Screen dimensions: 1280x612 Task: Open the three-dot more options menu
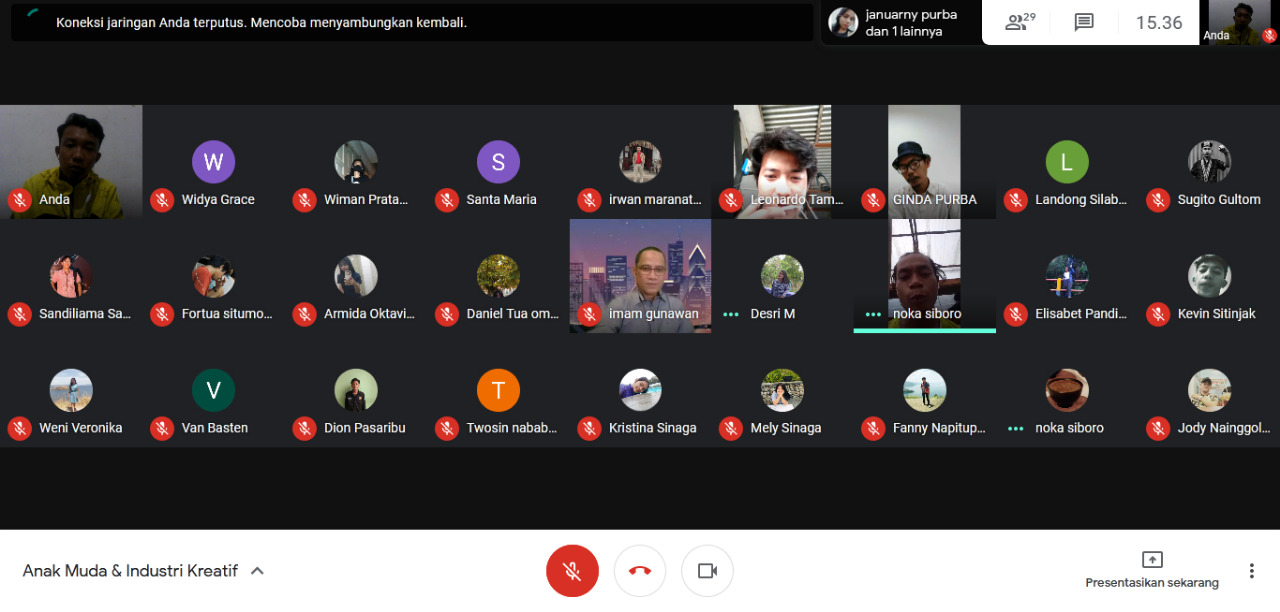pyautogui.click(x=1251, y=571)
